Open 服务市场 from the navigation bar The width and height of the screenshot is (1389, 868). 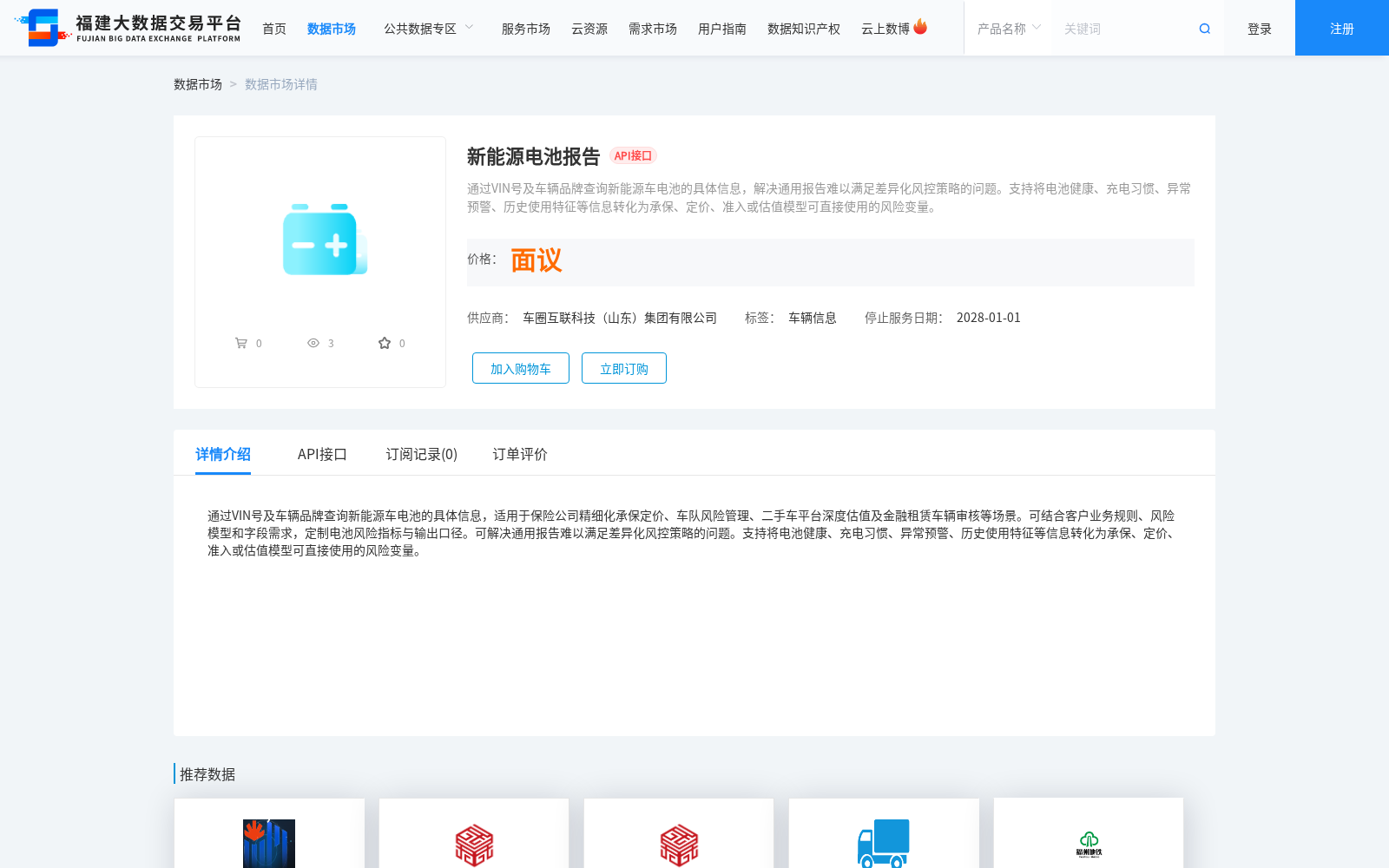[x=526, y=29]
